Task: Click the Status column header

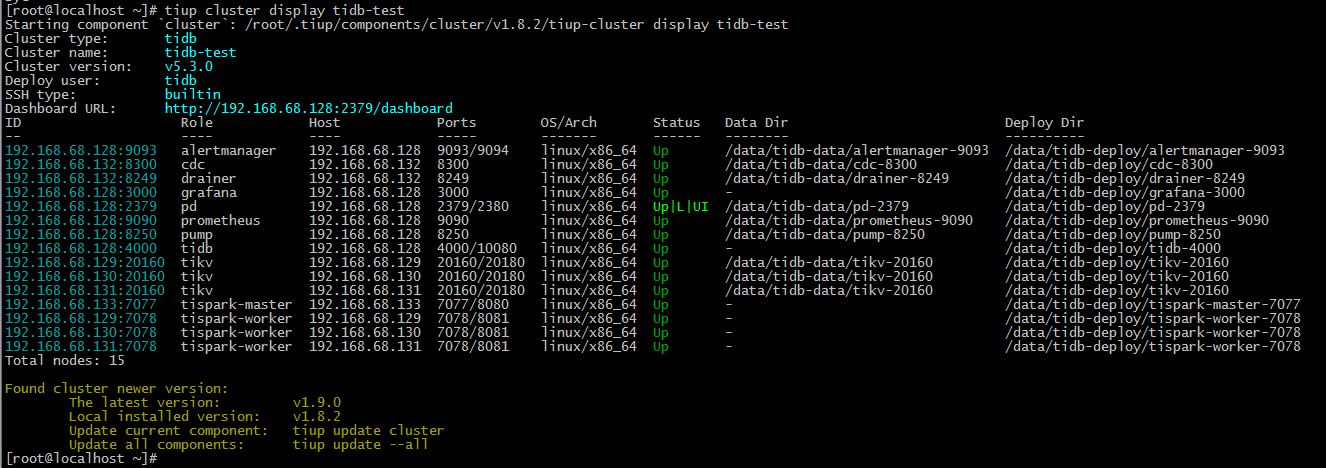Action: click(x=677, y=122)
